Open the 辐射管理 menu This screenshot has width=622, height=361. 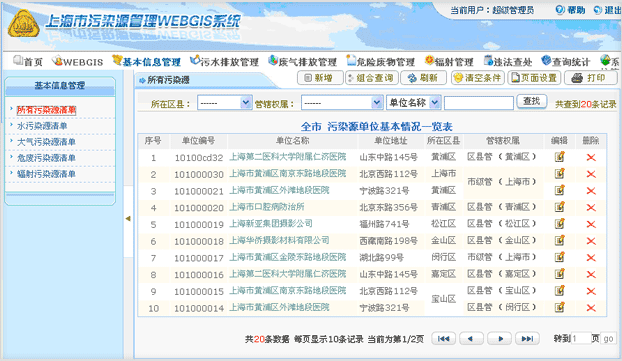(449, 61)
